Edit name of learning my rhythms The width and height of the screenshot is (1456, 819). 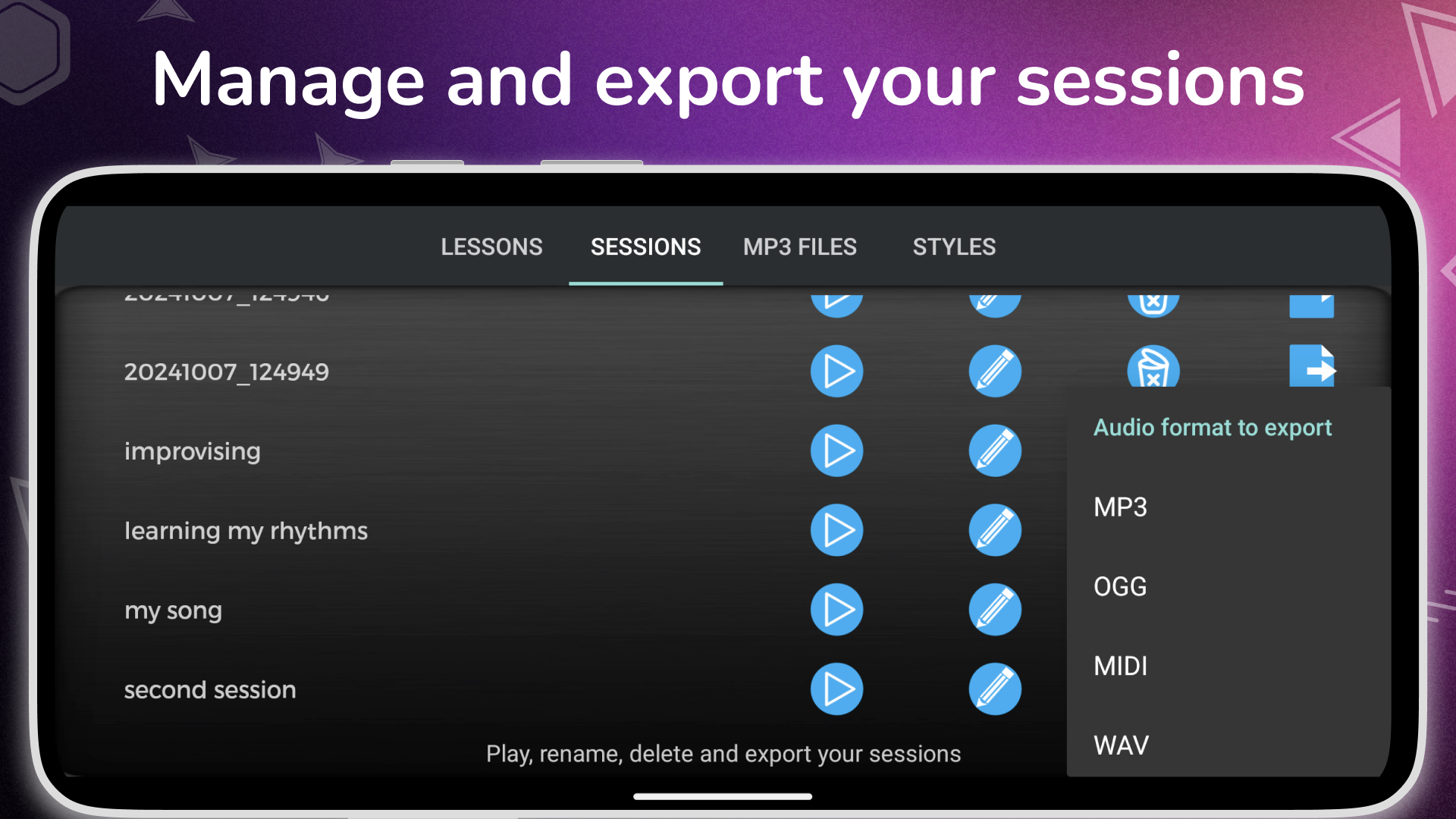click(994, 531)
